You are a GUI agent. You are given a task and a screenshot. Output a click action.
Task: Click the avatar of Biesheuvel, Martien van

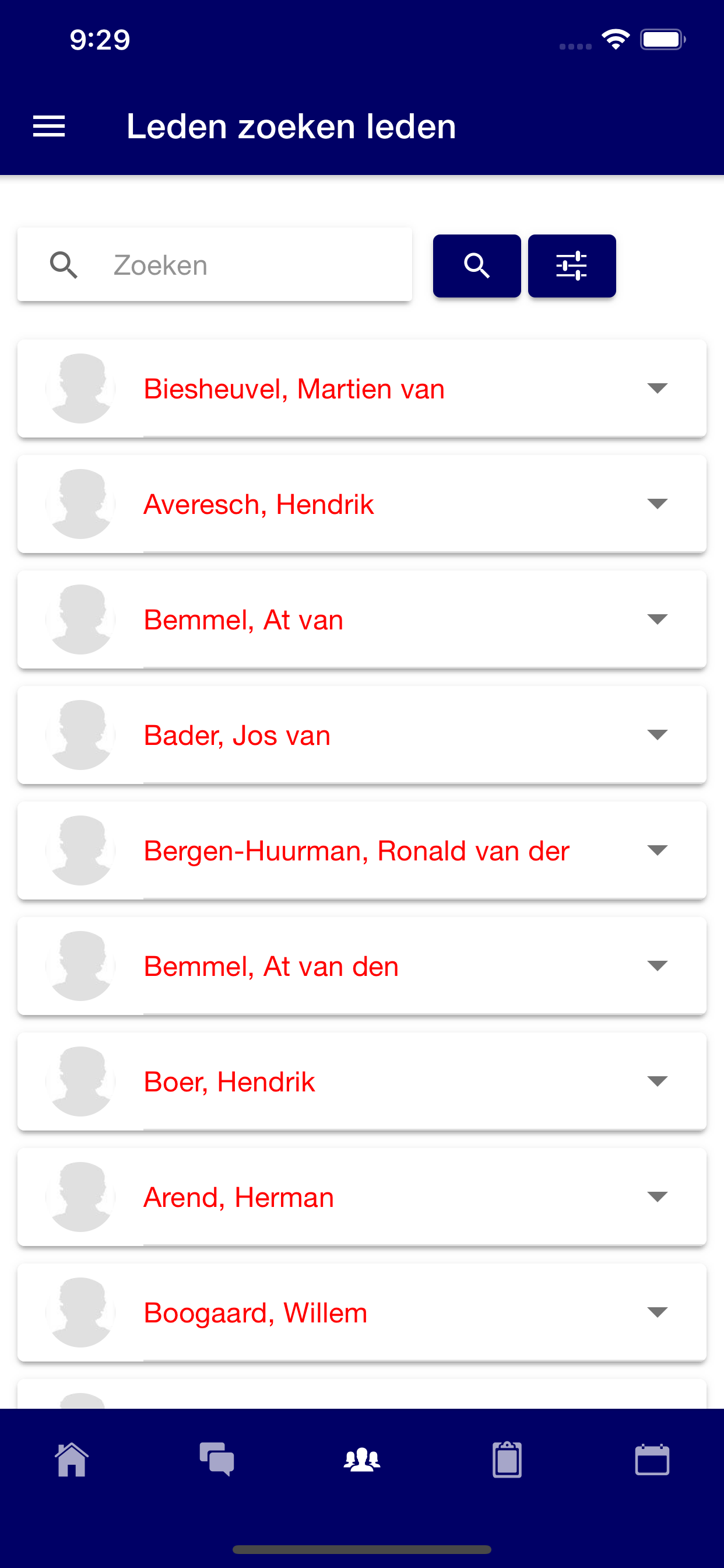tap(80, 388)
